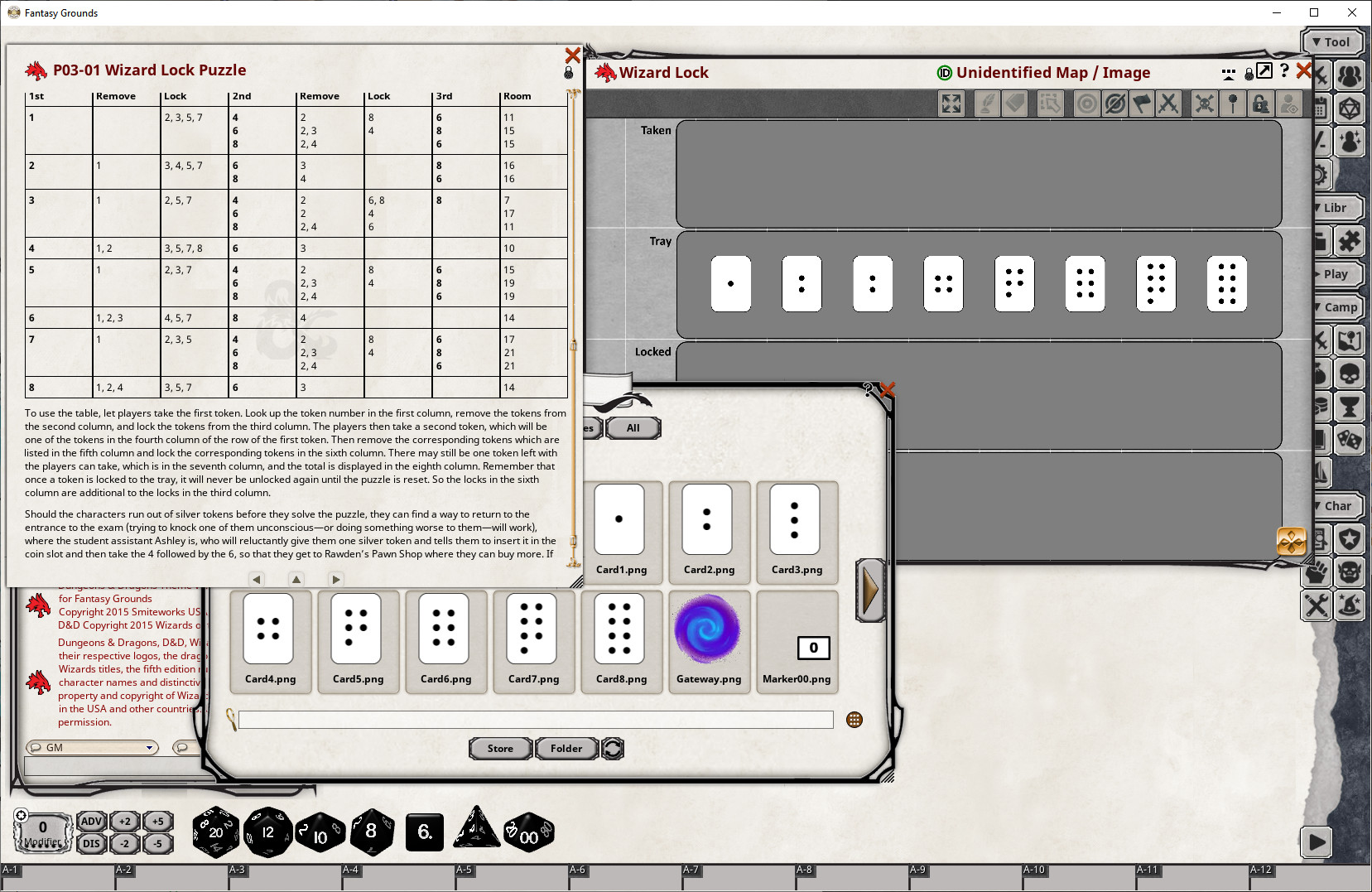Click the d8 die in dice tray

tap(372, 831)
